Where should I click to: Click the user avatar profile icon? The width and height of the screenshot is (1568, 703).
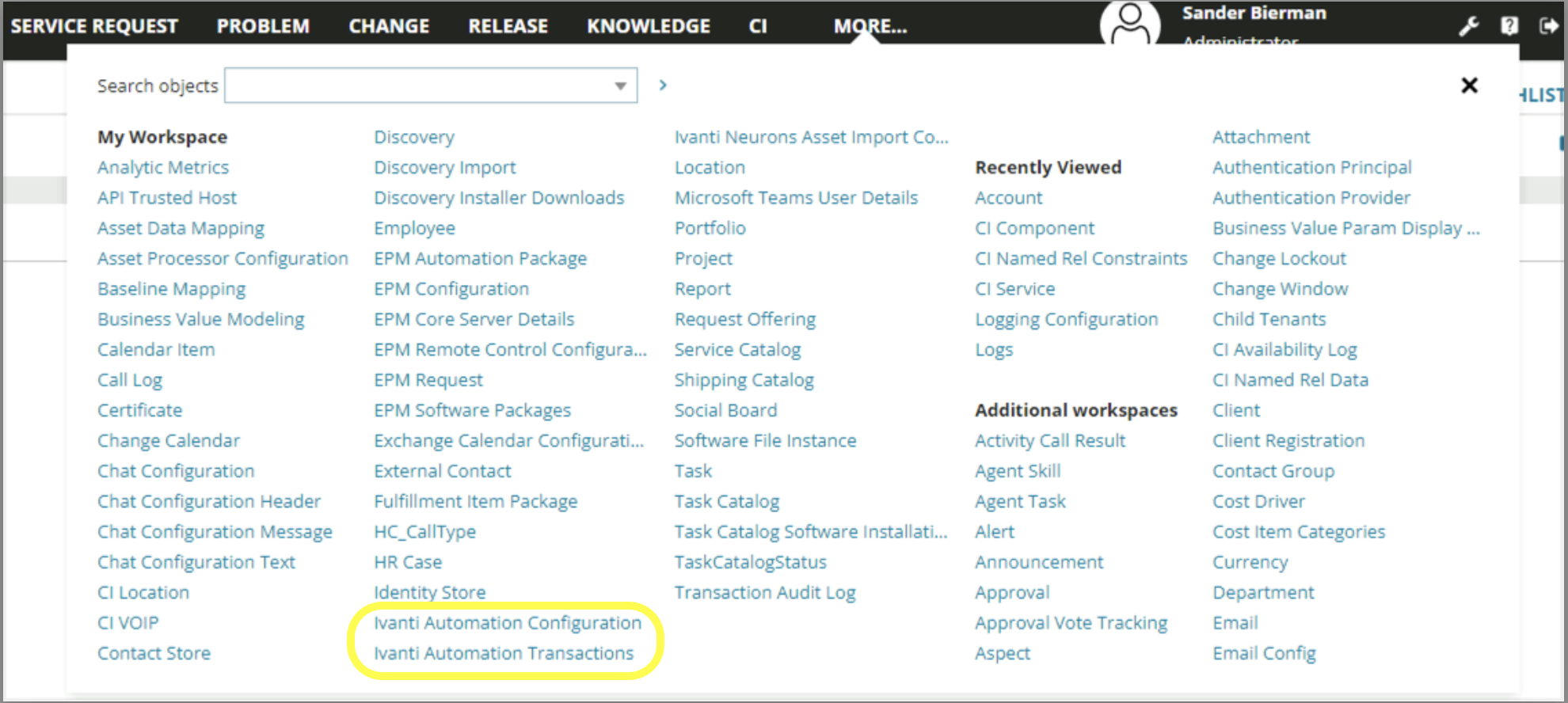(1130, 25)
